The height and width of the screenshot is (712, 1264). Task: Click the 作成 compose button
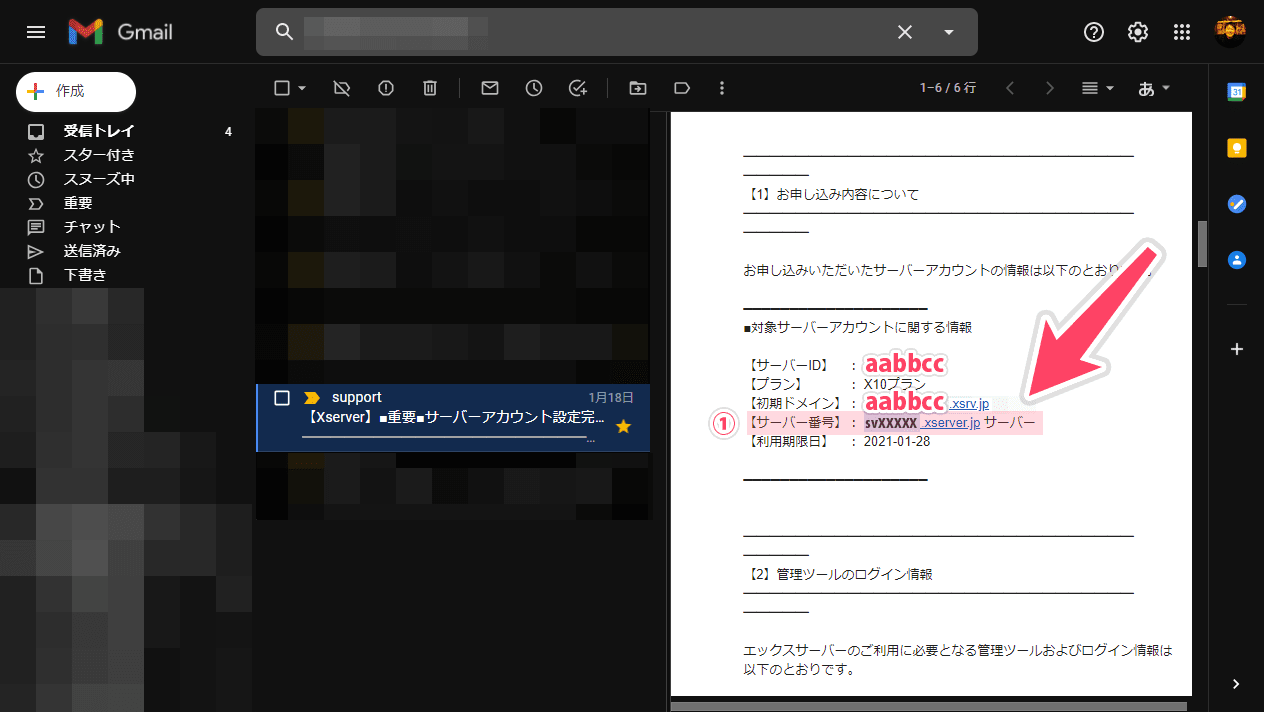point(76,91)
